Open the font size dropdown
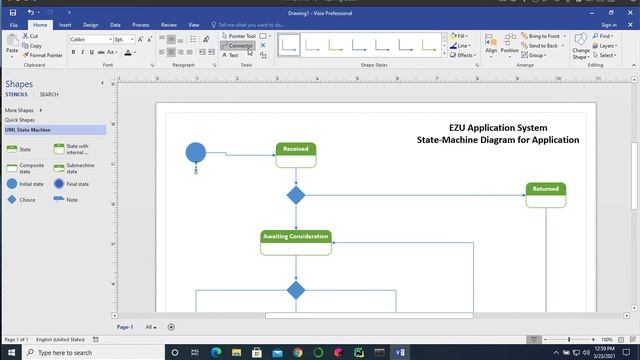 point(132,40)
